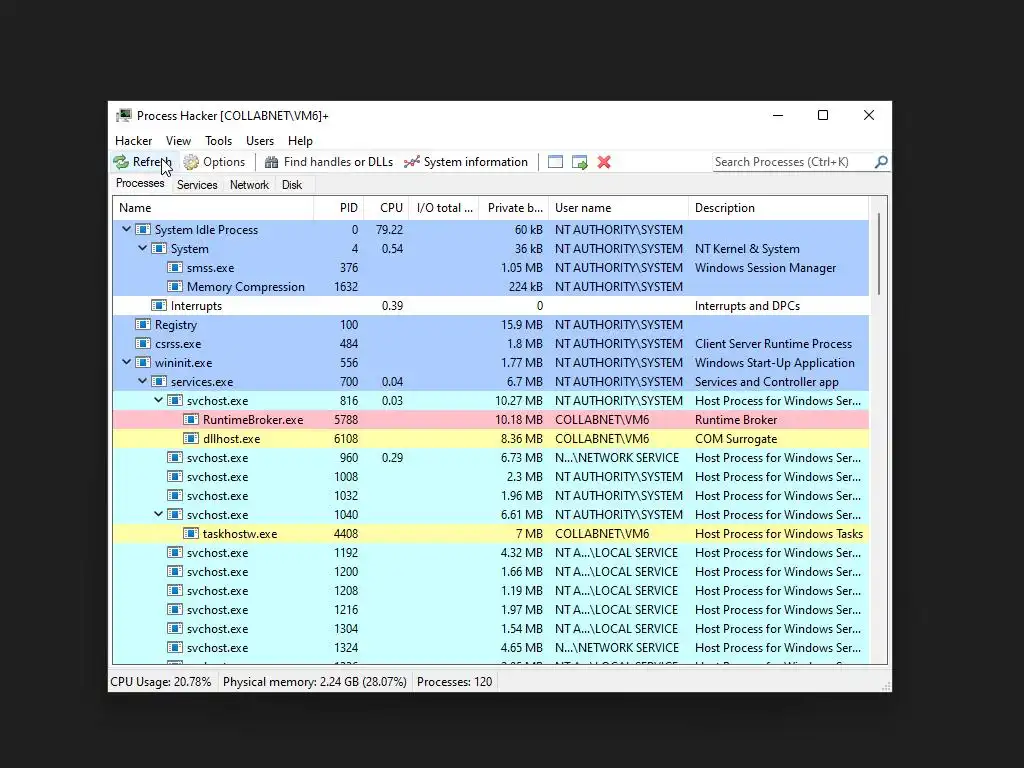
Task: Select the svchost.exe row with PID 1304
Action: [x=491, y=628]
